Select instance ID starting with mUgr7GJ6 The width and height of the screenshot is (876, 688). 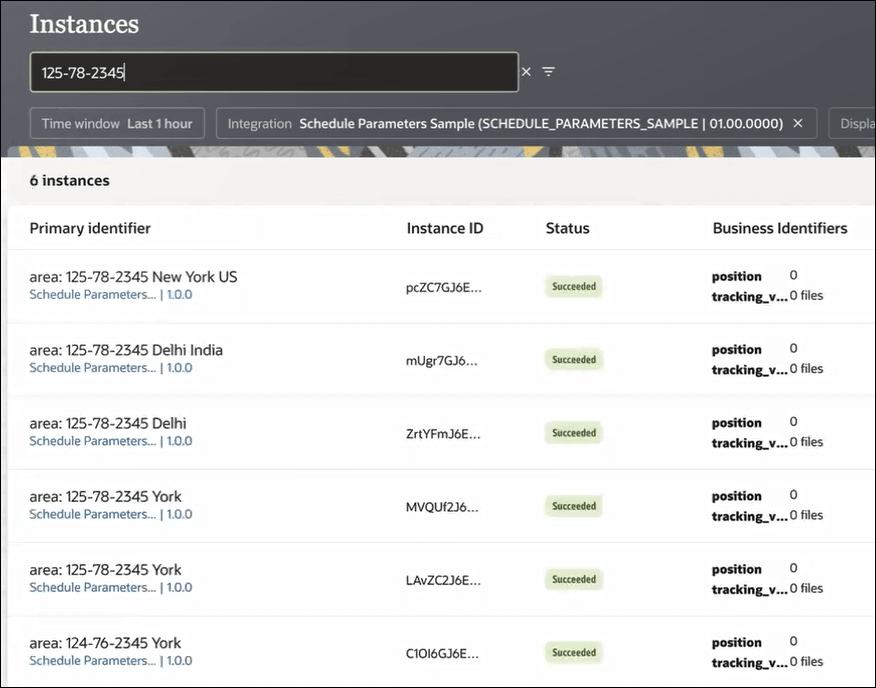[x=441, y=360]
